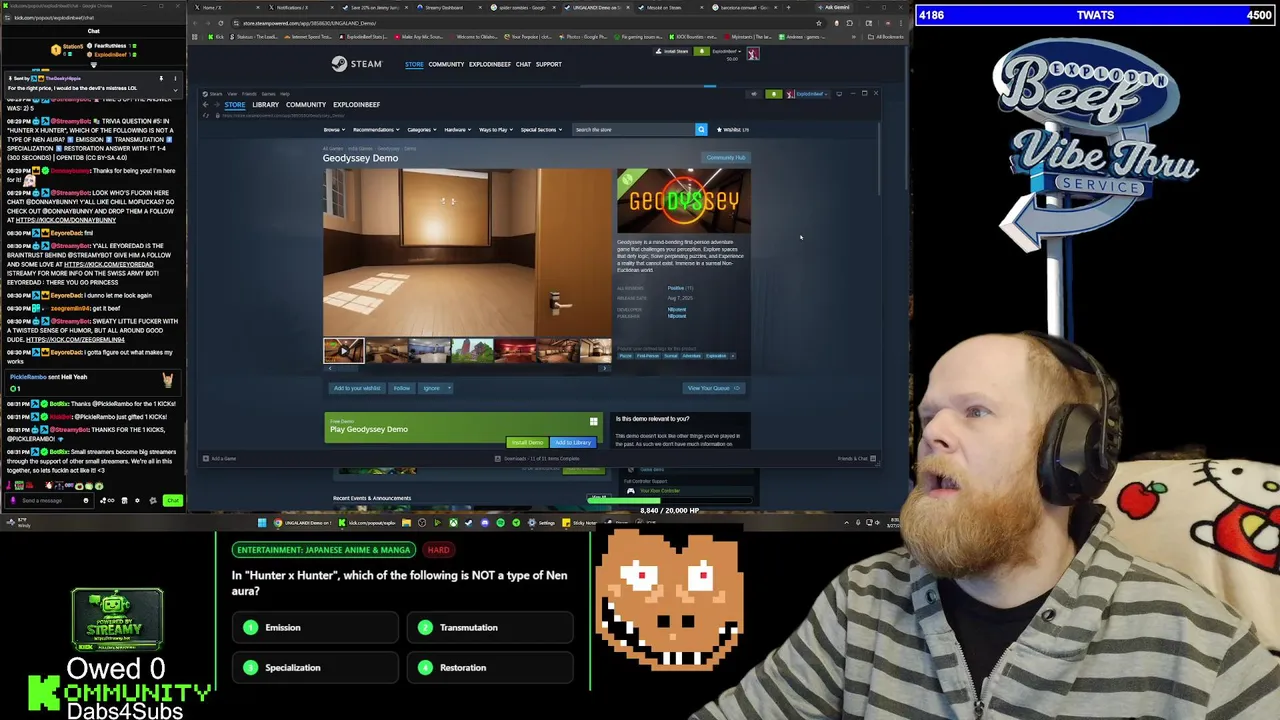Open the Wishlist star link

click(x=733, y=129)
